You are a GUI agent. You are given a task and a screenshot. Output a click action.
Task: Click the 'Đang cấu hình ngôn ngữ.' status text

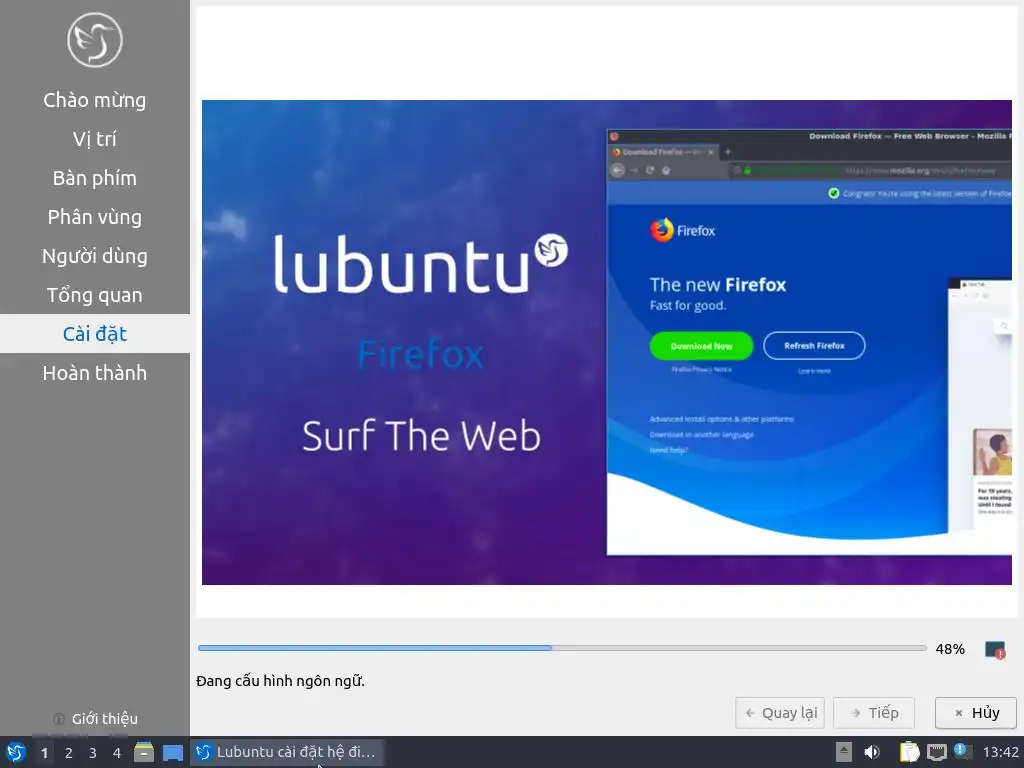280,681
